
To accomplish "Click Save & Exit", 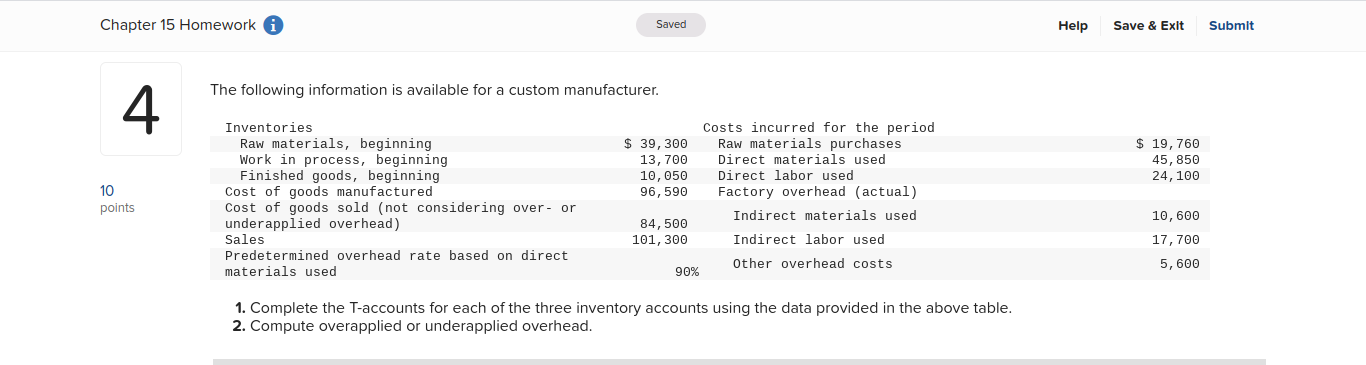I will 1148,25.
